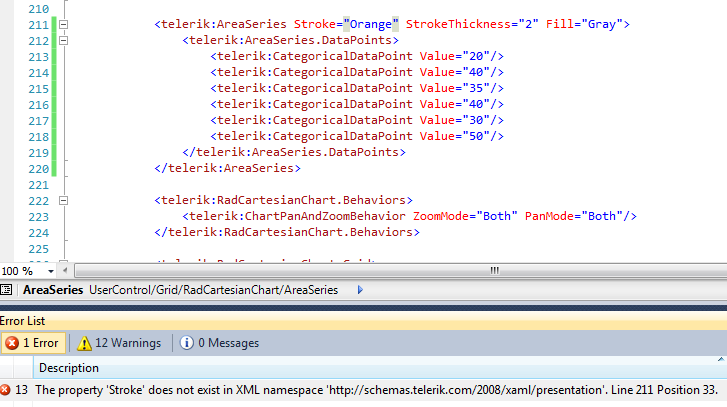Click closing telerik:AreaSeries tag on line 220
The width and height of the screenshot is (727, 407).
pos(228,168)
